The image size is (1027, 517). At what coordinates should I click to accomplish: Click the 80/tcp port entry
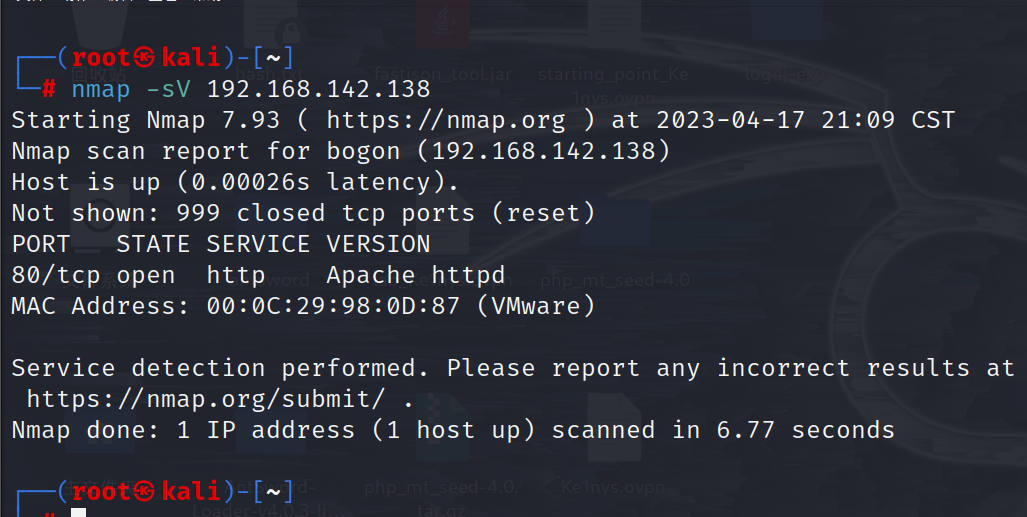tap(56, 275)
